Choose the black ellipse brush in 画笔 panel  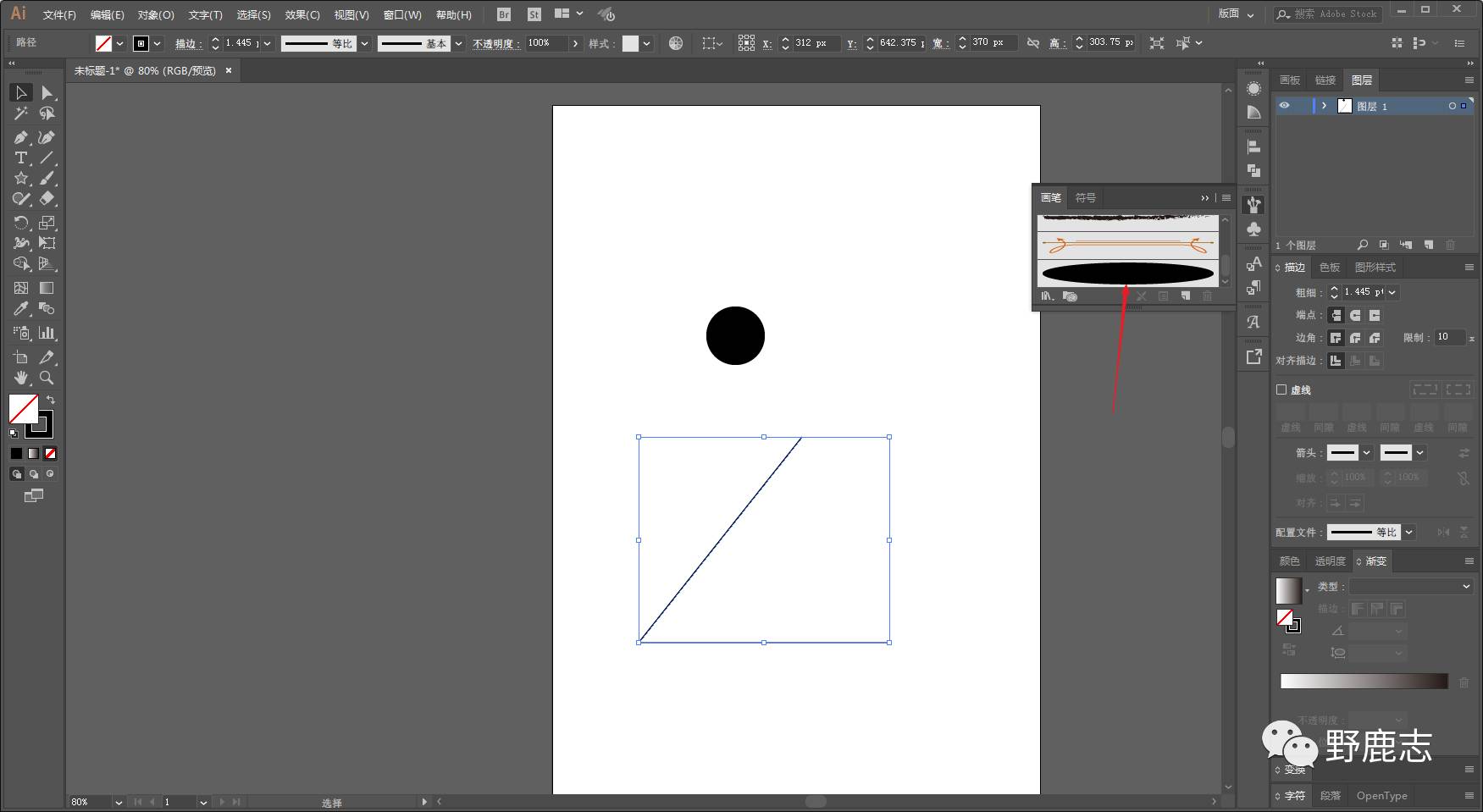1127,273
